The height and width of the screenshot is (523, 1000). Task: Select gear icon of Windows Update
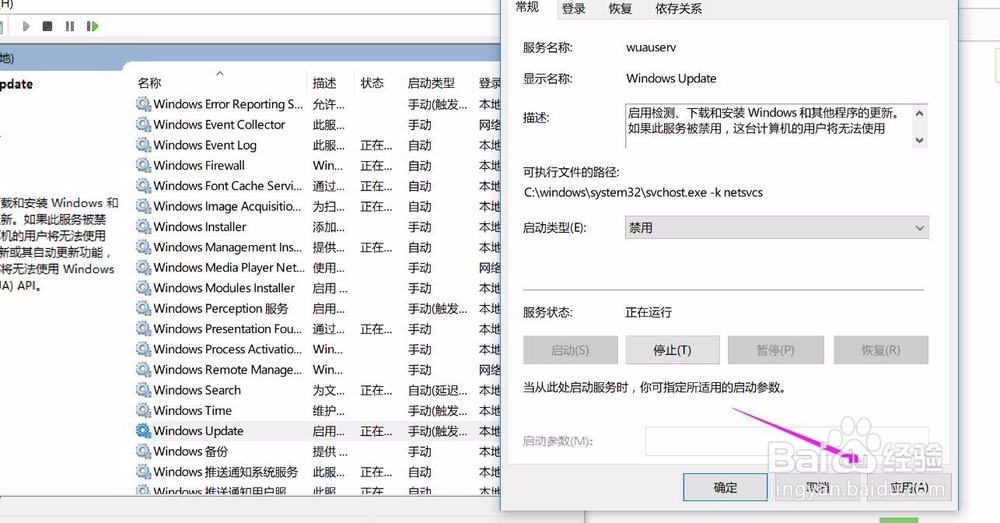click(x=143, y=431)
